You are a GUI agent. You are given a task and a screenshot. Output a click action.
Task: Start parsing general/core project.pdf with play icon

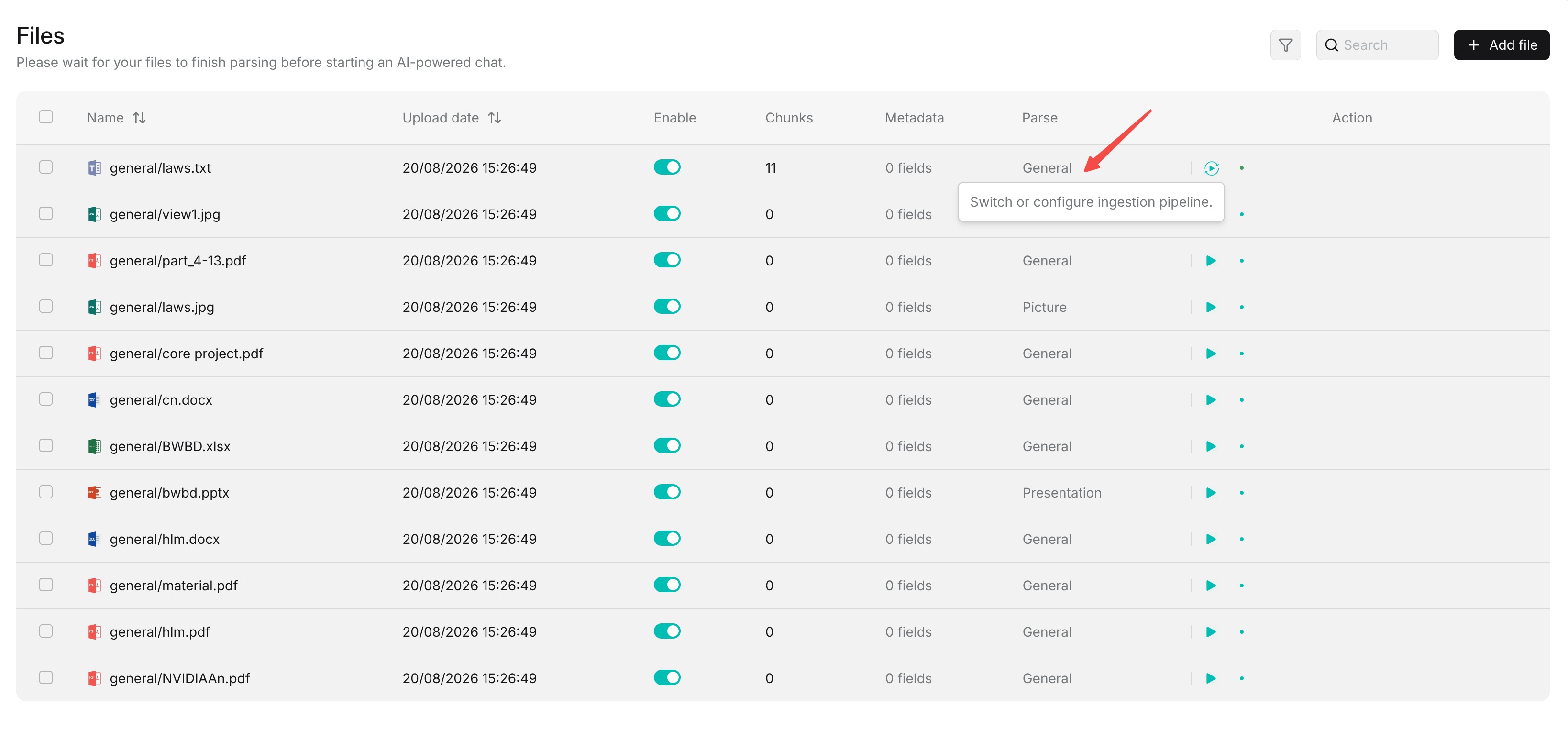[x=1211, y=353]
